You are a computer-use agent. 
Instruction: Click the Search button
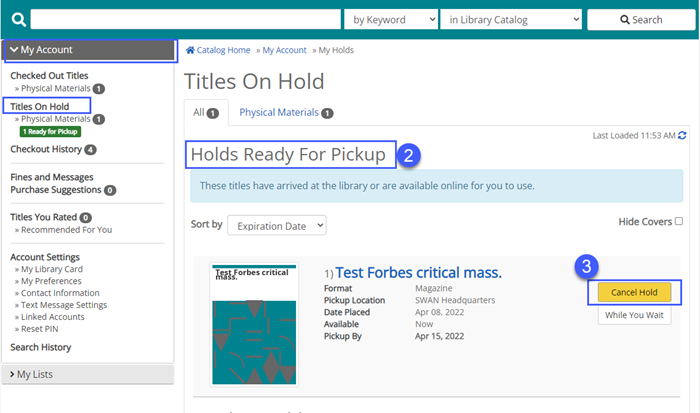click(641, 20)
